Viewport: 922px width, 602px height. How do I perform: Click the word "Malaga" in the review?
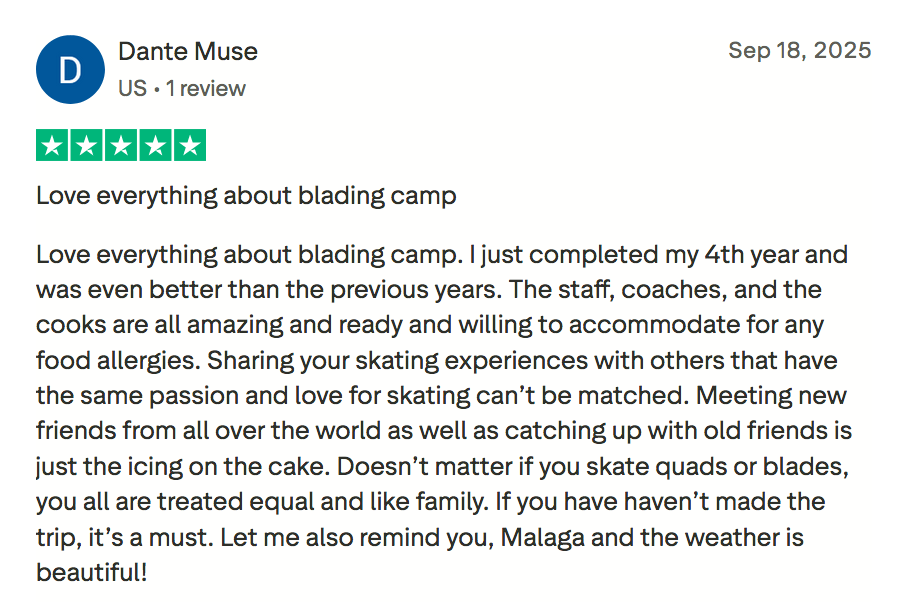(543, 537)
